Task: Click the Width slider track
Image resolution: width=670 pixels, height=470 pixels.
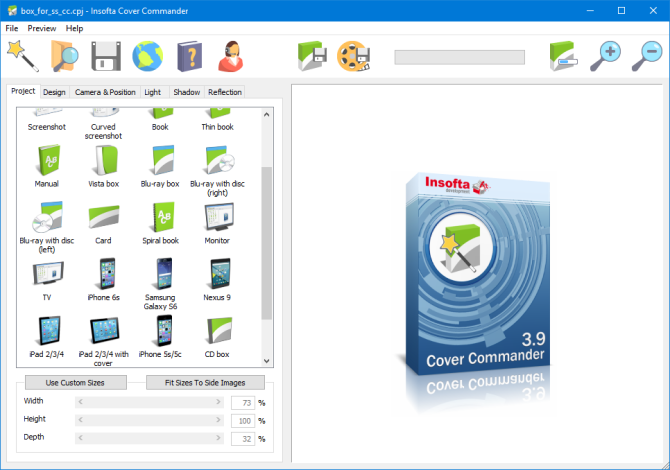Action: click(149, 402)
